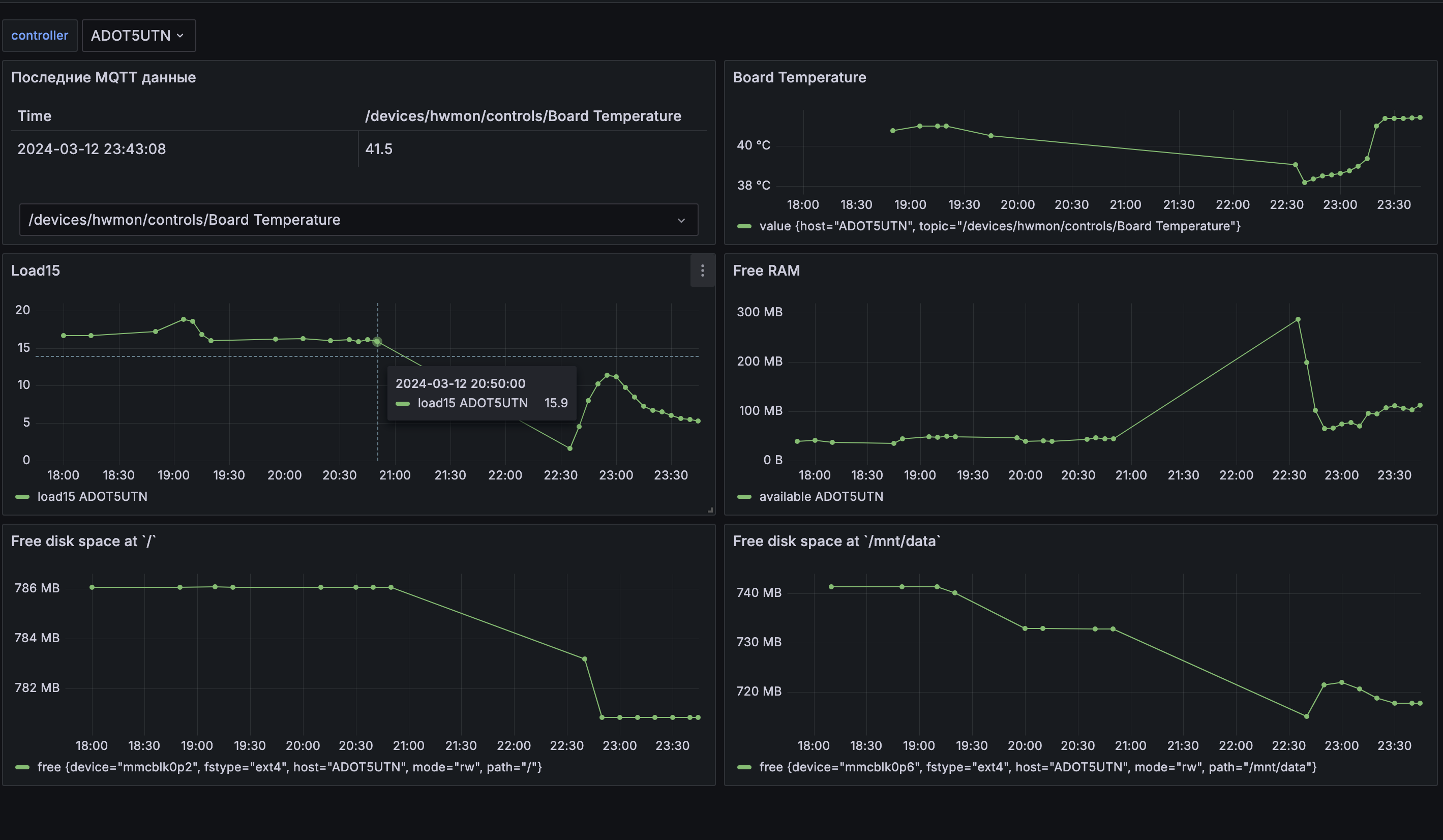
Task: Open the ADOT5UTN controller dropdown
Action: click(139, 36)
